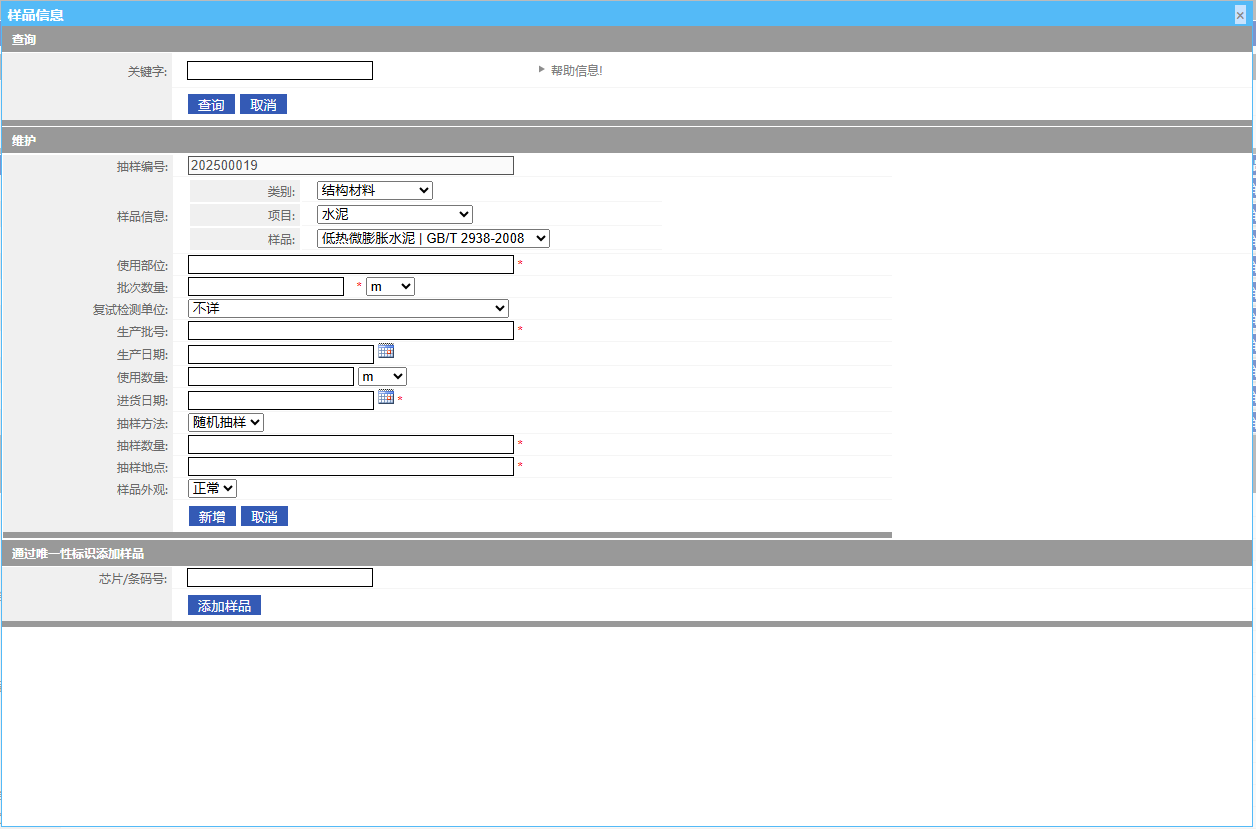This screenshot has height=829, width=1256.
Task: Open the production date calendar picker
Action: click(386, 351)
